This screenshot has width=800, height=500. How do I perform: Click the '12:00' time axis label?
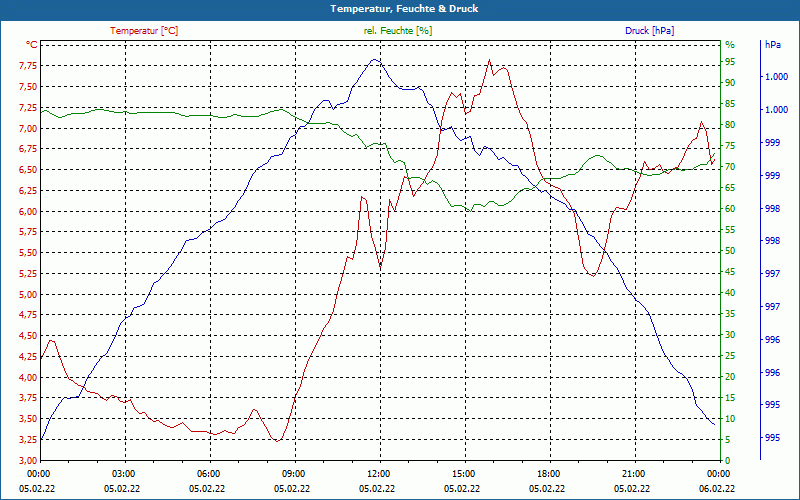(x=378, y=474)
